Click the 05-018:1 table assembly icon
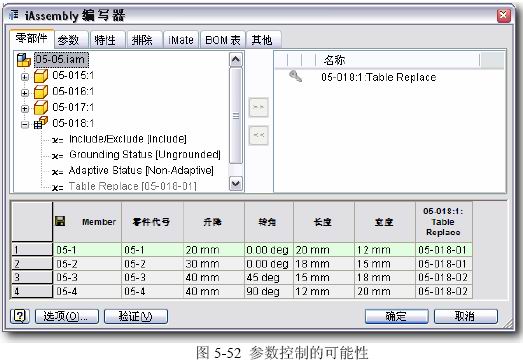This screenshot has width=523, height=362. pyautogui.click(x=41, y=123)
